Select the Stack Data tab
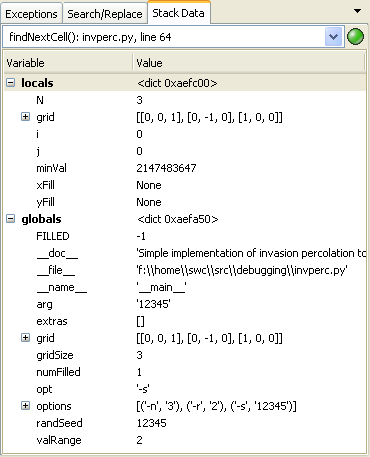Screen dimensions: 370x457 coord(179,13)
